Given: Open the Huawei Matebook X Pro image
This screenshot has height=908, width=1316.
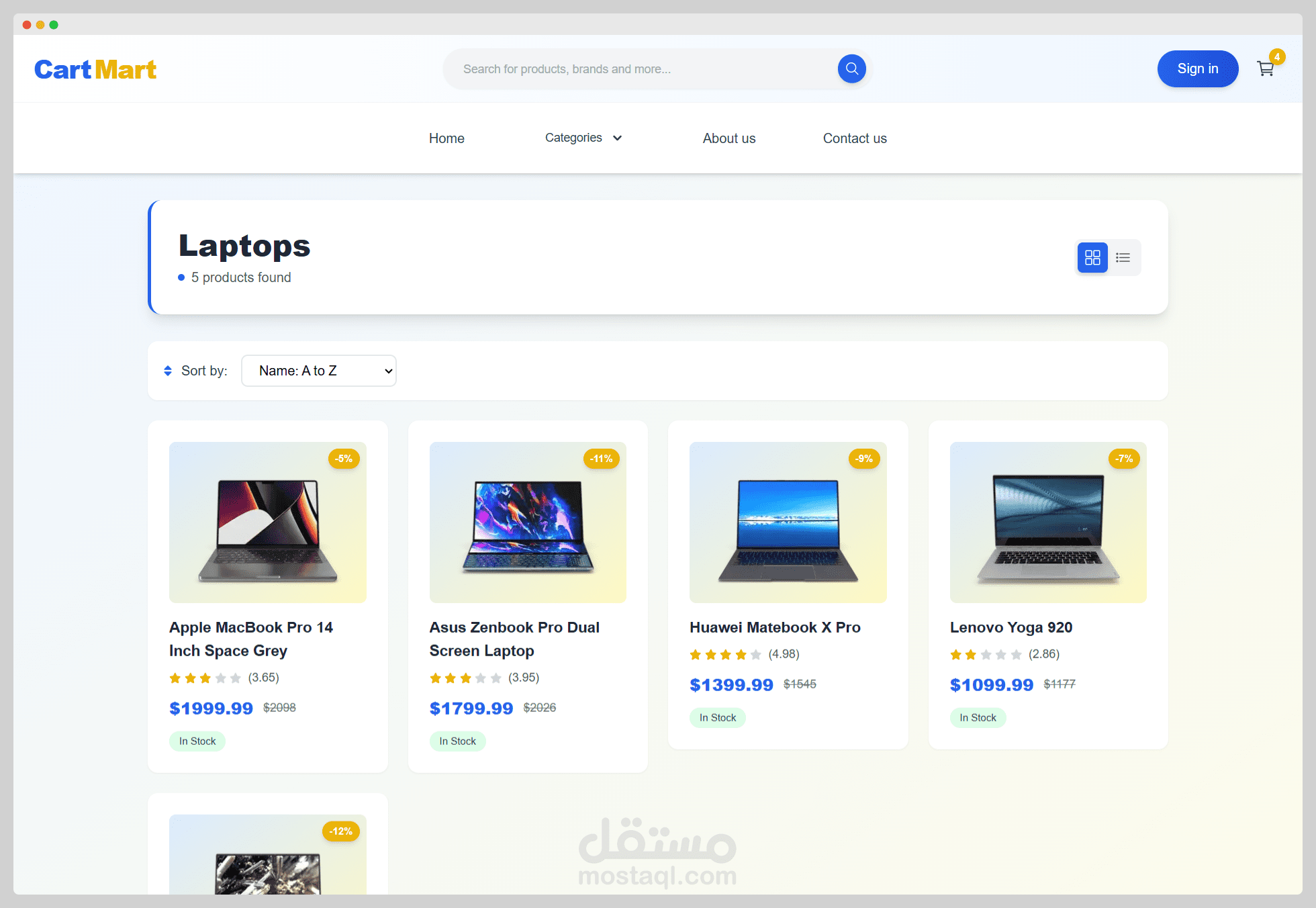Looking at the screenshot, I should point(788,523).
